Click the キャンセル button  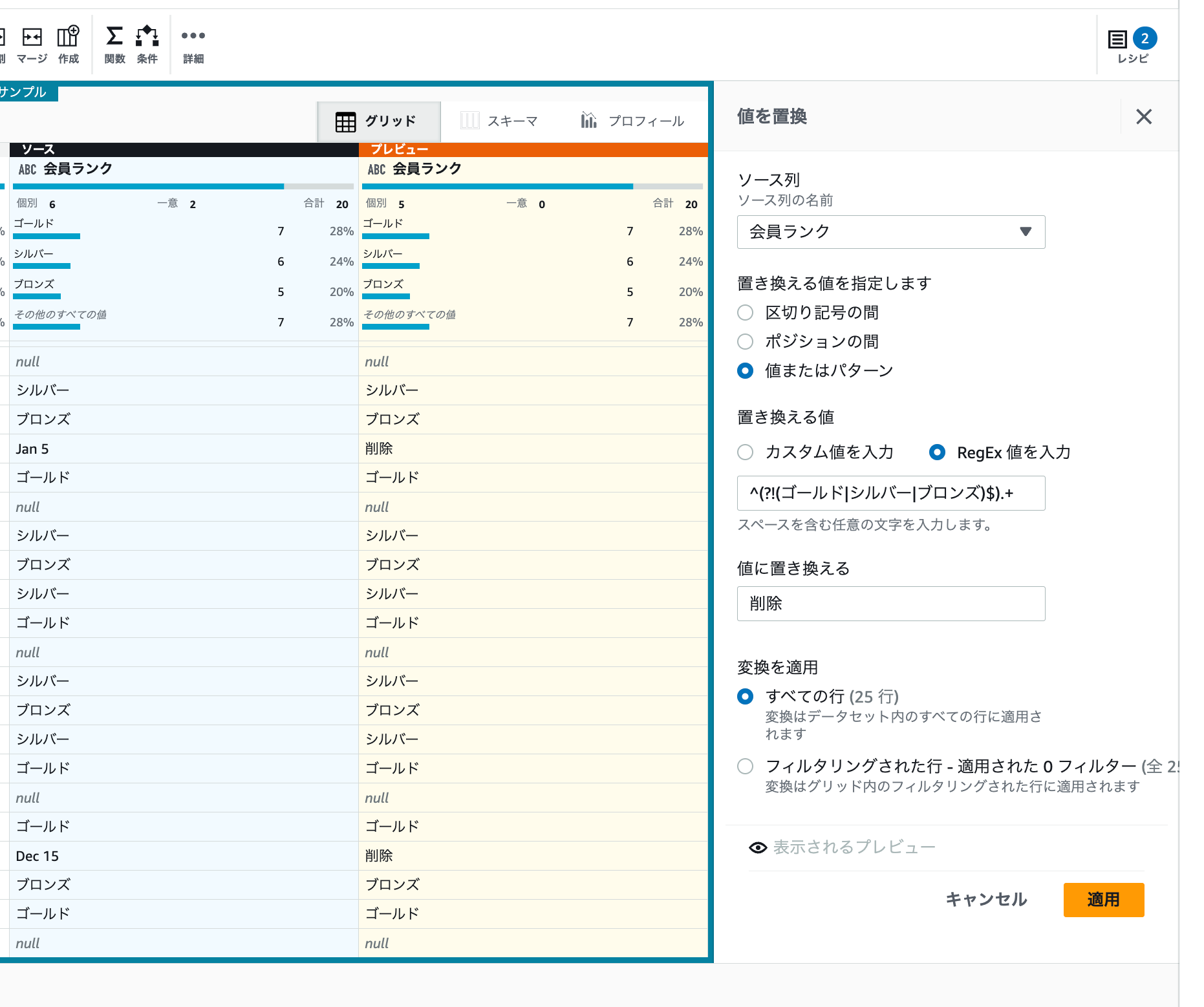pyautogui.click(x=986, y=900)
